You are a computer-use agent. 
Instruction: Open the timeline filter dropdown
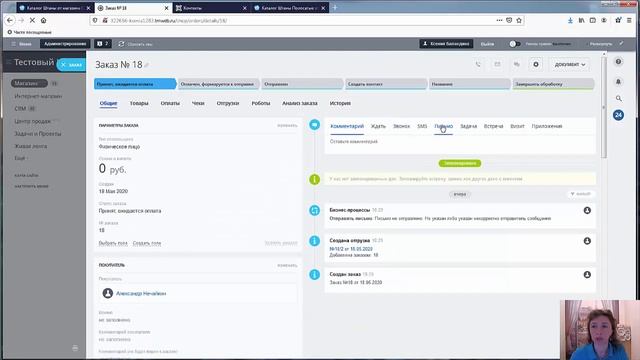pos(580,194)
